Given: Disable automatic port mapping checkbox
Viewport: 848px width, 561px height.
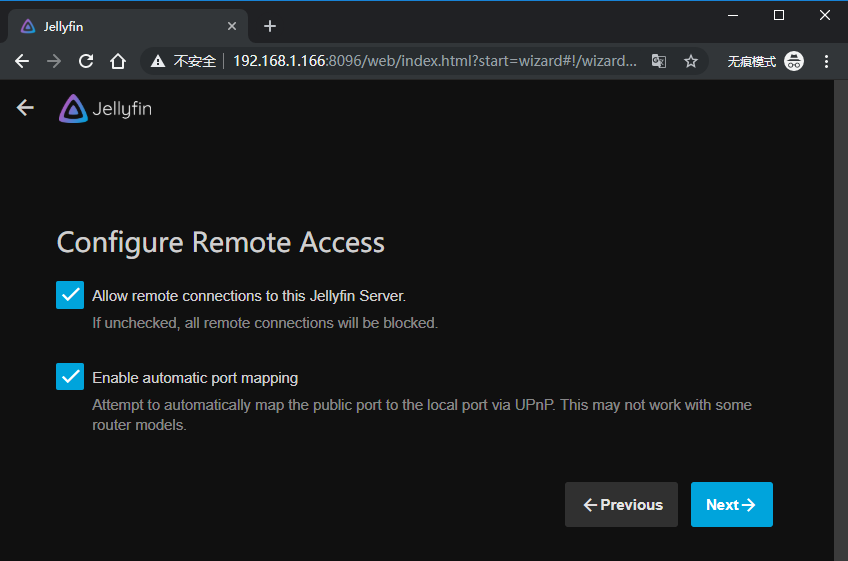Looking at the screenshot, I should click(70, 377).
